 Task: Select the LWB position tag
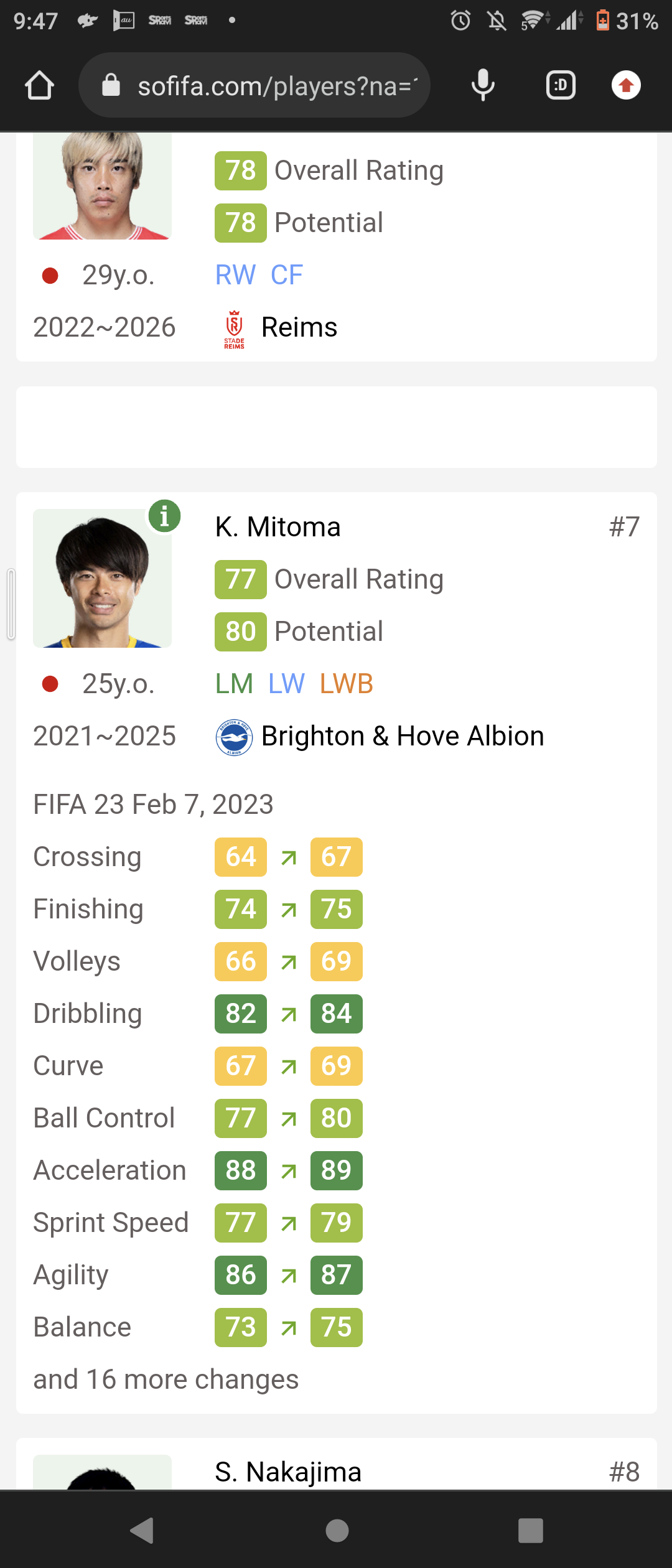pos(347,684)
